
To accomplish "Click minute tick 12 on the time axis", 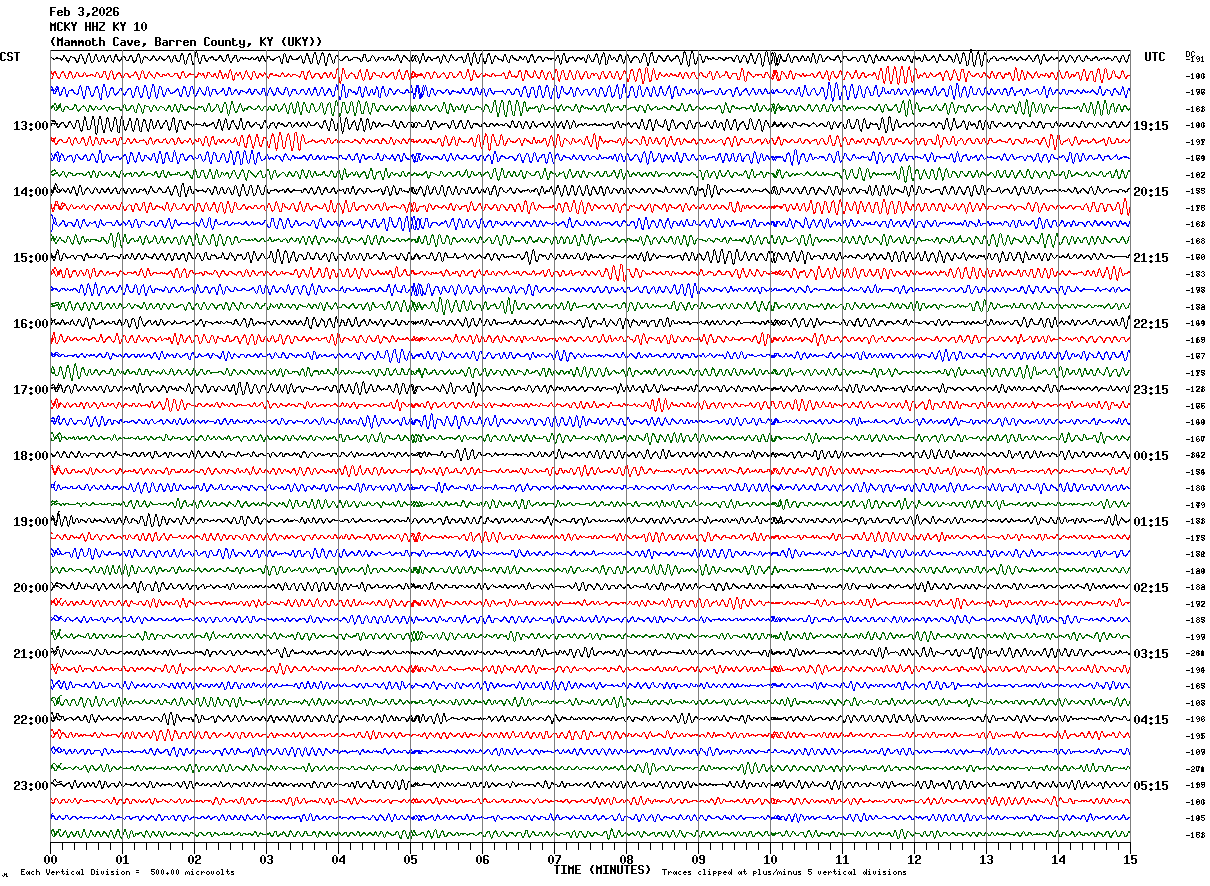I will tap(914, 859).
